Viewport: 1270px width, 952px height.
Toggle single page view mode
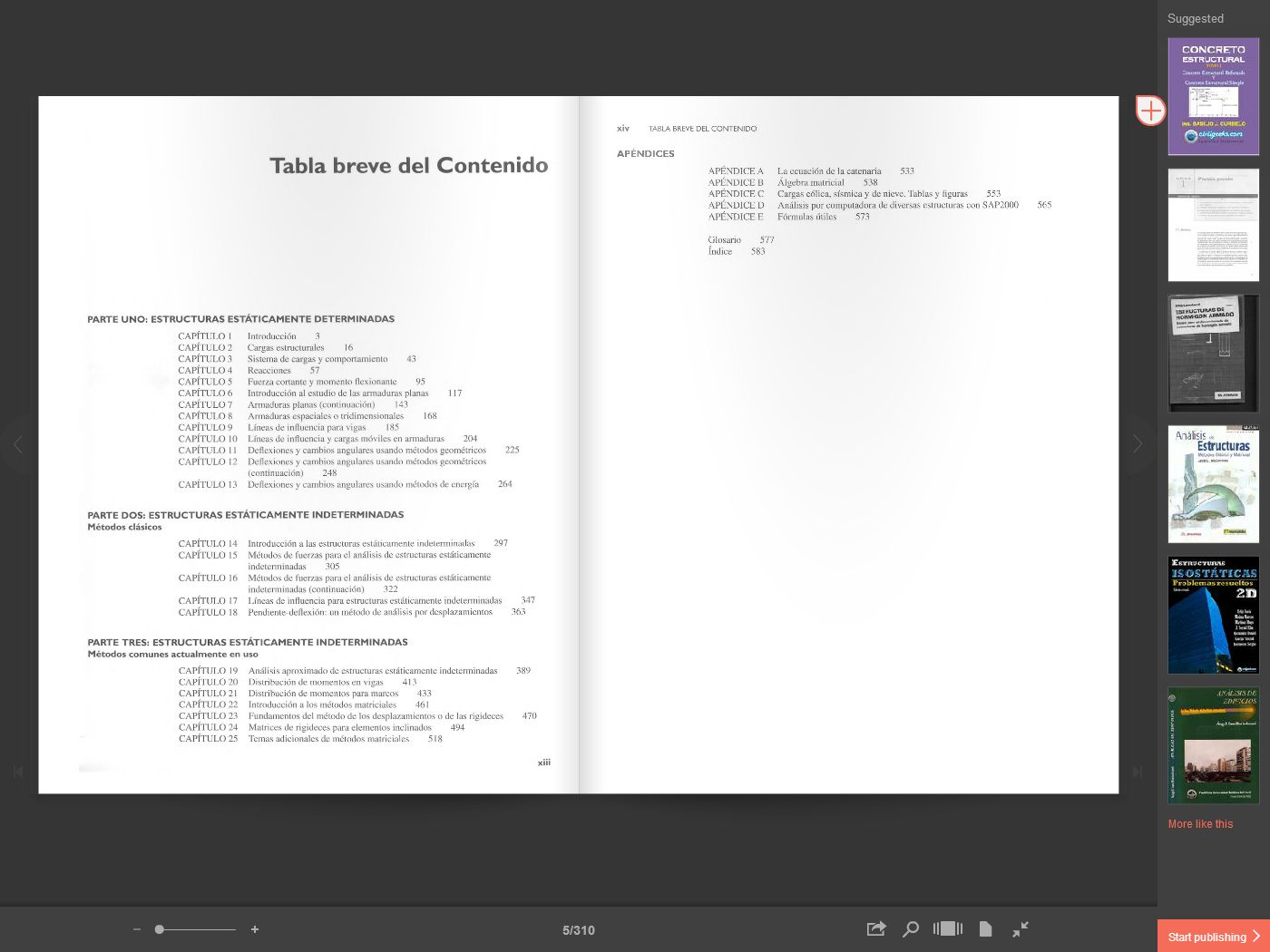coord(985,929)
